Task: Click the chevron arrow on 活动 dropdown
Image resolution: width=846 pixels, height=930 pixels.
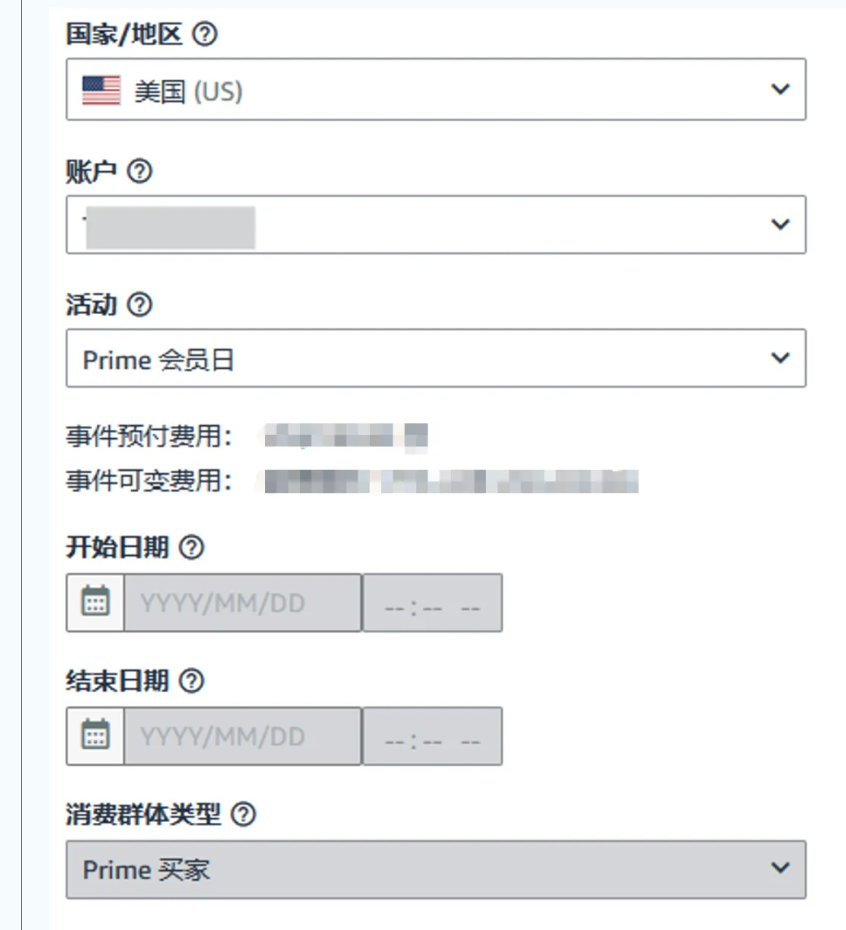Action: coord(780,358)
